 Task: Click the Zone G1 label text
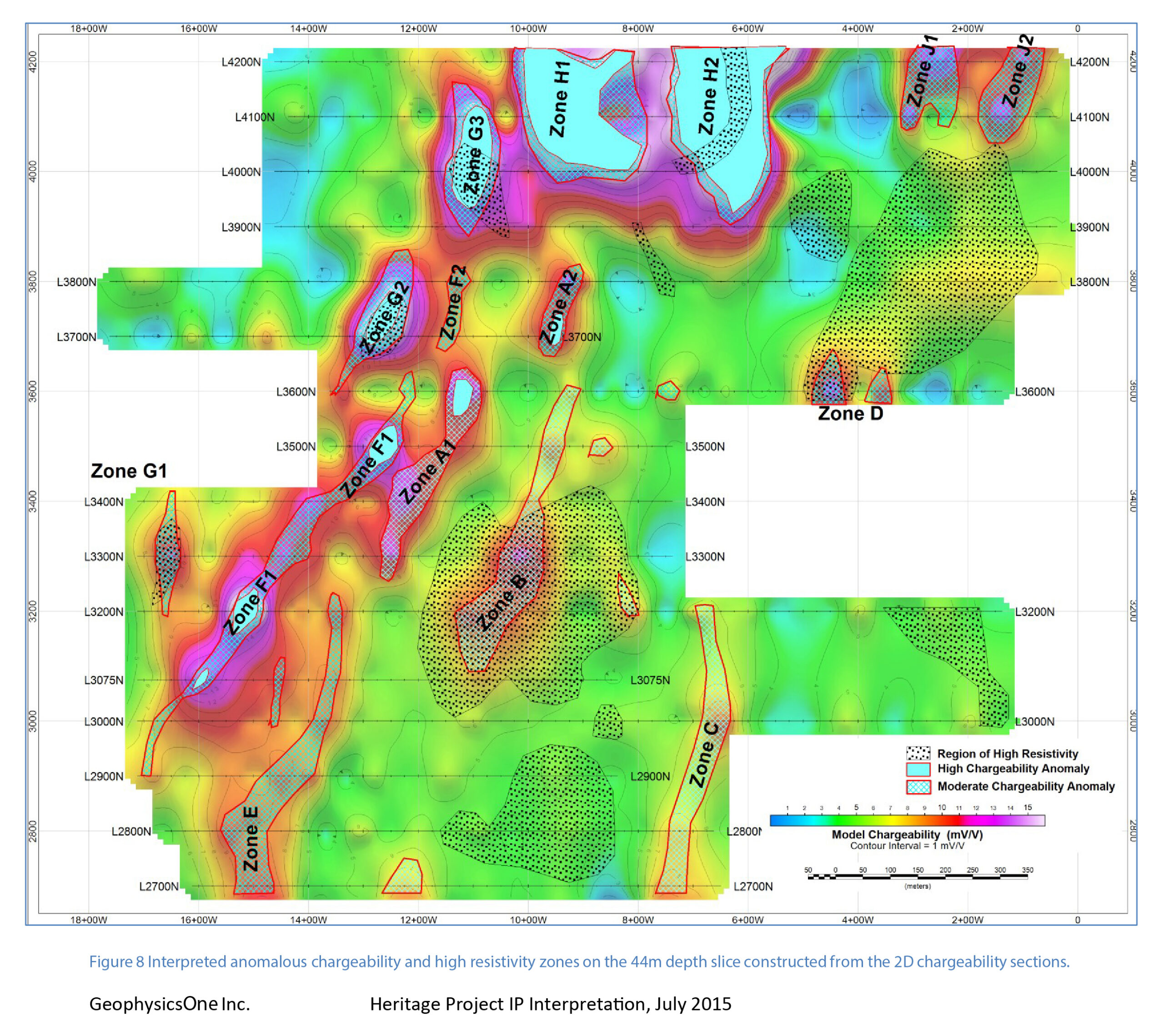pos(129,471)
